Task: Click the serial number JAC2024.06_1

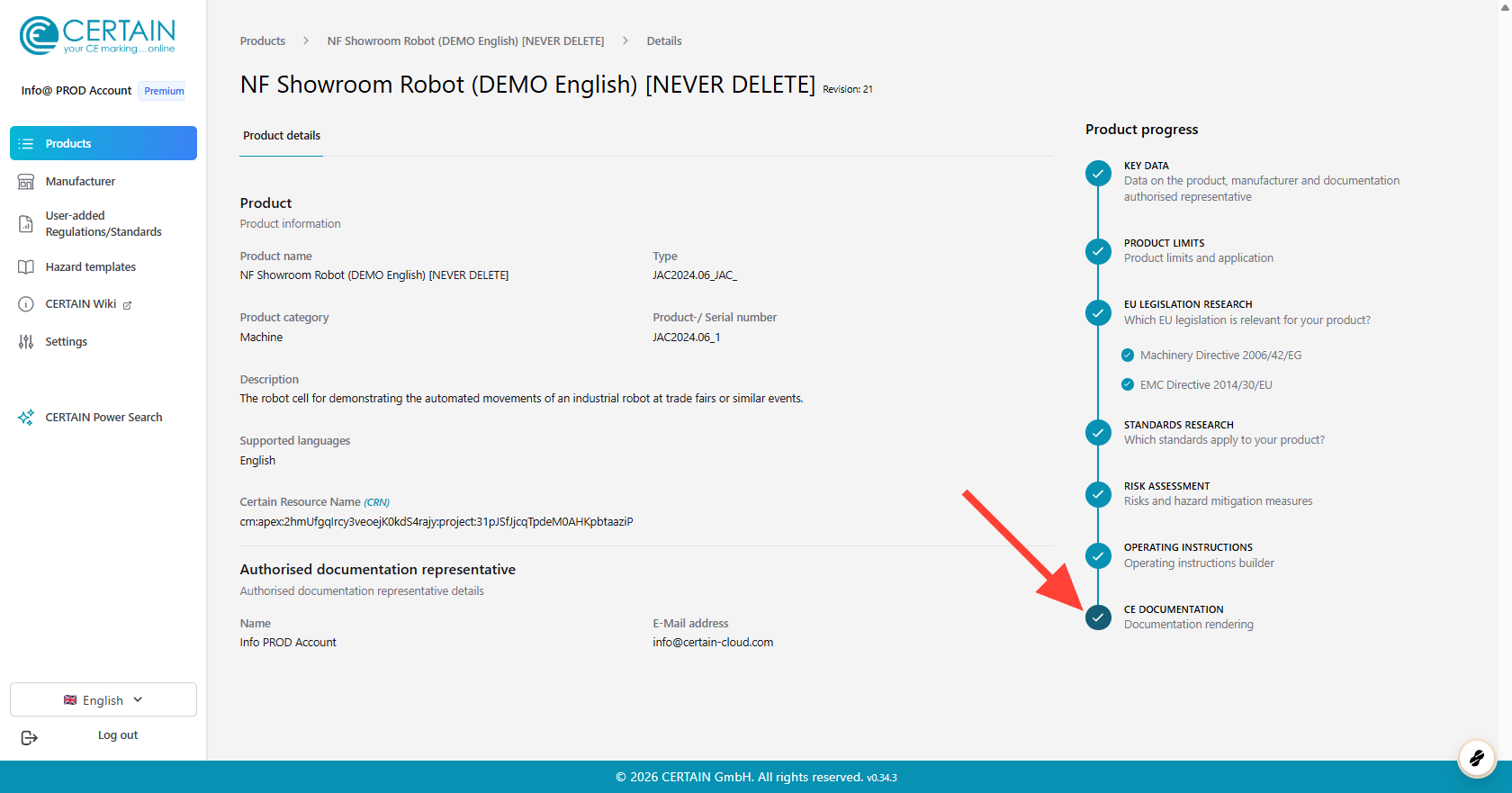Action: point(687,338)
